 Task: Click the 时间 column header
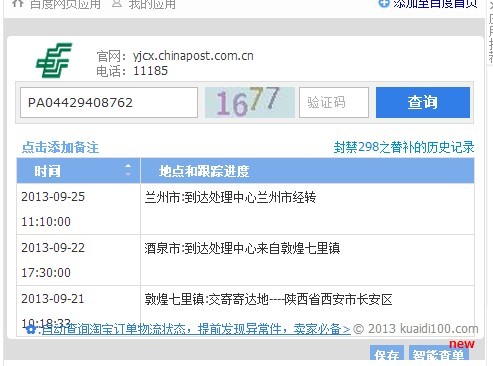point(79,171)
